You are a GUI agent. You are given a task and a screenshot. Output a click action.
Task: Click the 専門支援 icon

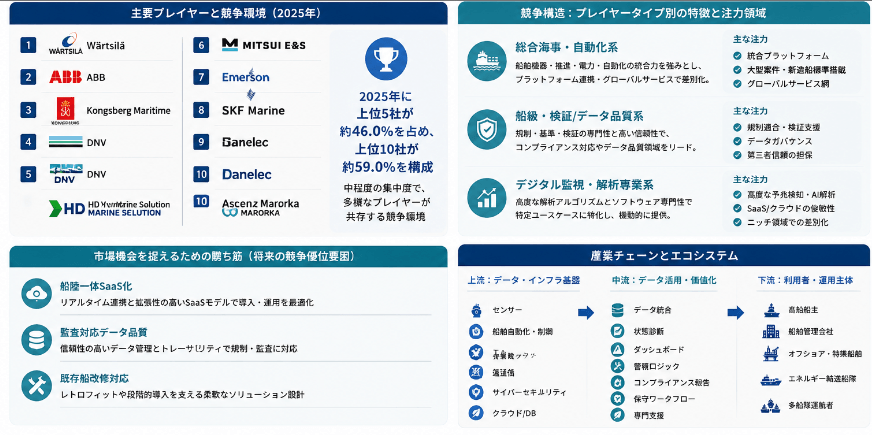click(x=617, y=415)
